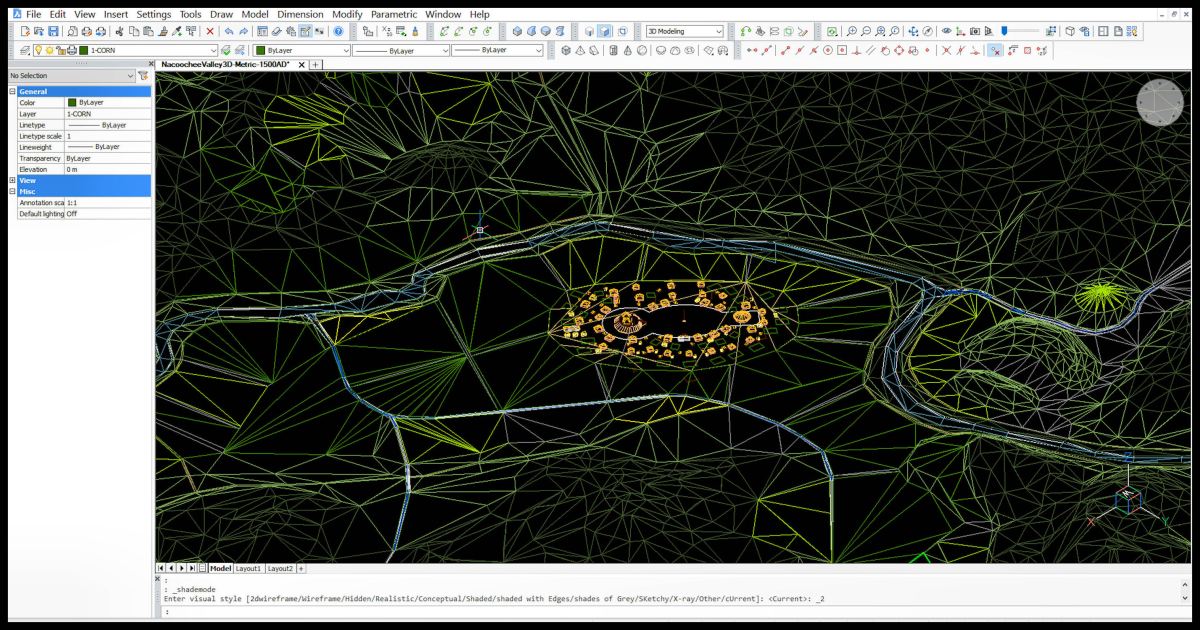Toggle the lightbulb on layer 1-CORN
1200x630 pixels.
[37, 50]
